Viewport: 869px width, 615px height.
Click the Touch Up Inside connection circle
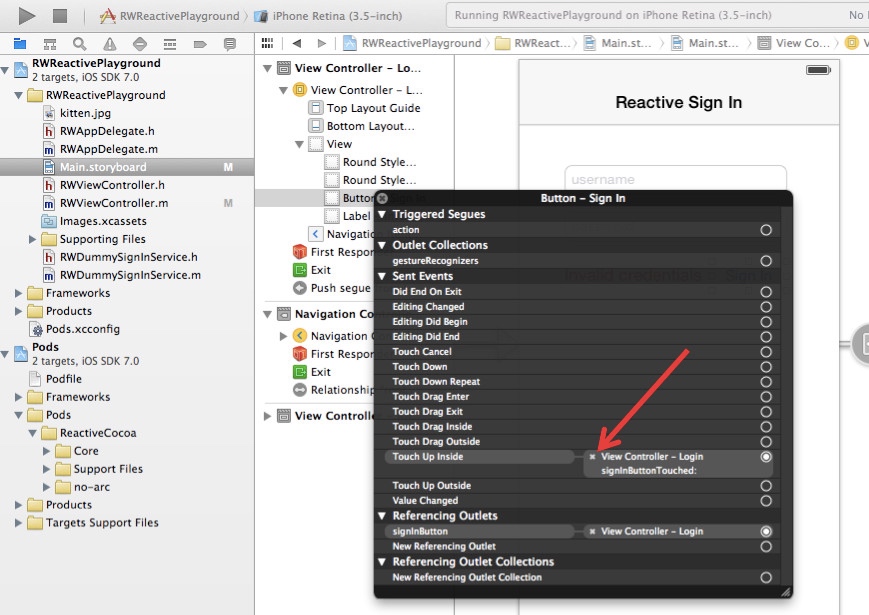[766, 457]
